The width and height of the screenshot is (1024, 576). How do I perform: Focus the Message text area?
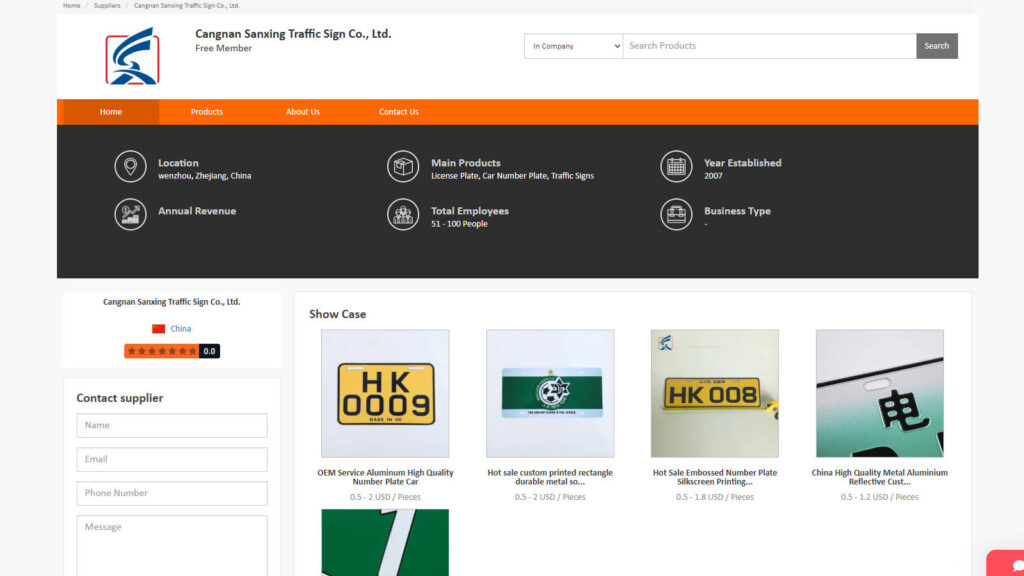pos(172,546)
